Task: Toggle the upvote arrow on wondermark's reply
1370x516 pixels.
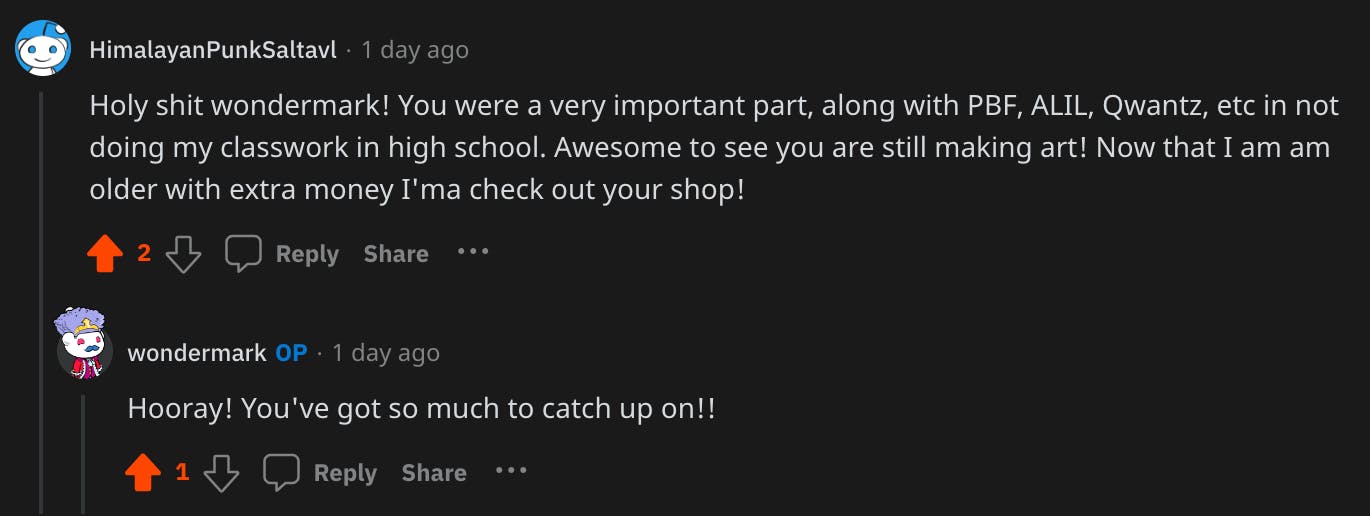Action: (143, 473)
